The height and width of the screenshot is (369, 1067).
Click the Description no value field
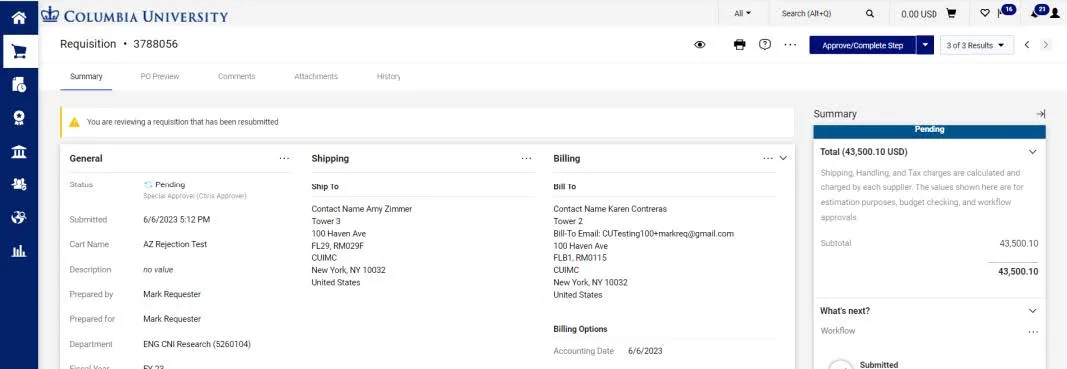(158, 270)
